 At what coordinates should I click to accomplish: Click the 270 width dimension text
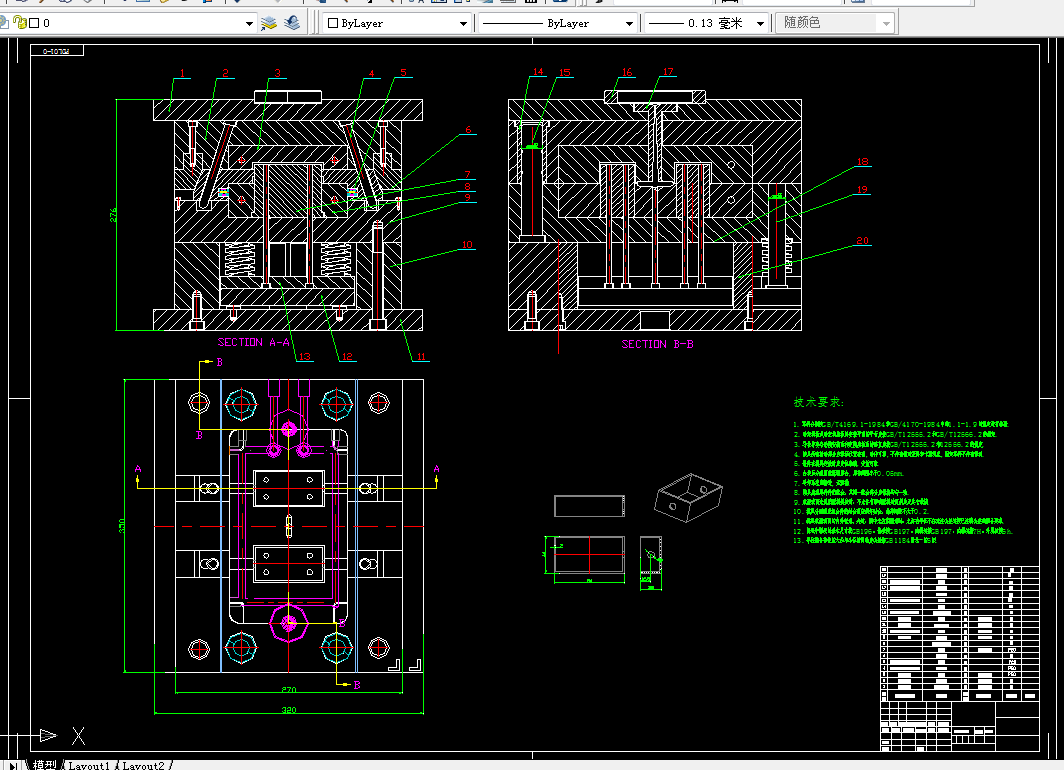pos(289,689)
